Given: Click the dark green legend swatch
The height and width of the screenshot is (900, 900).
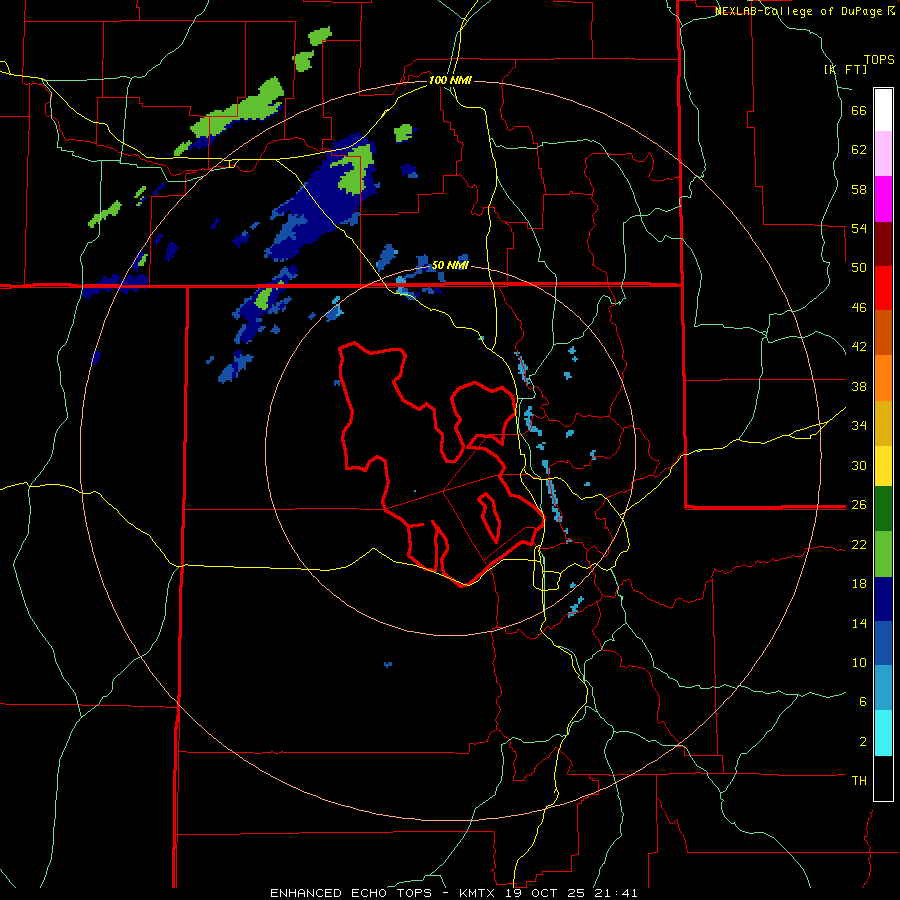Looking at the screenshot, I should pyautogui.click(x=883, y=509).
